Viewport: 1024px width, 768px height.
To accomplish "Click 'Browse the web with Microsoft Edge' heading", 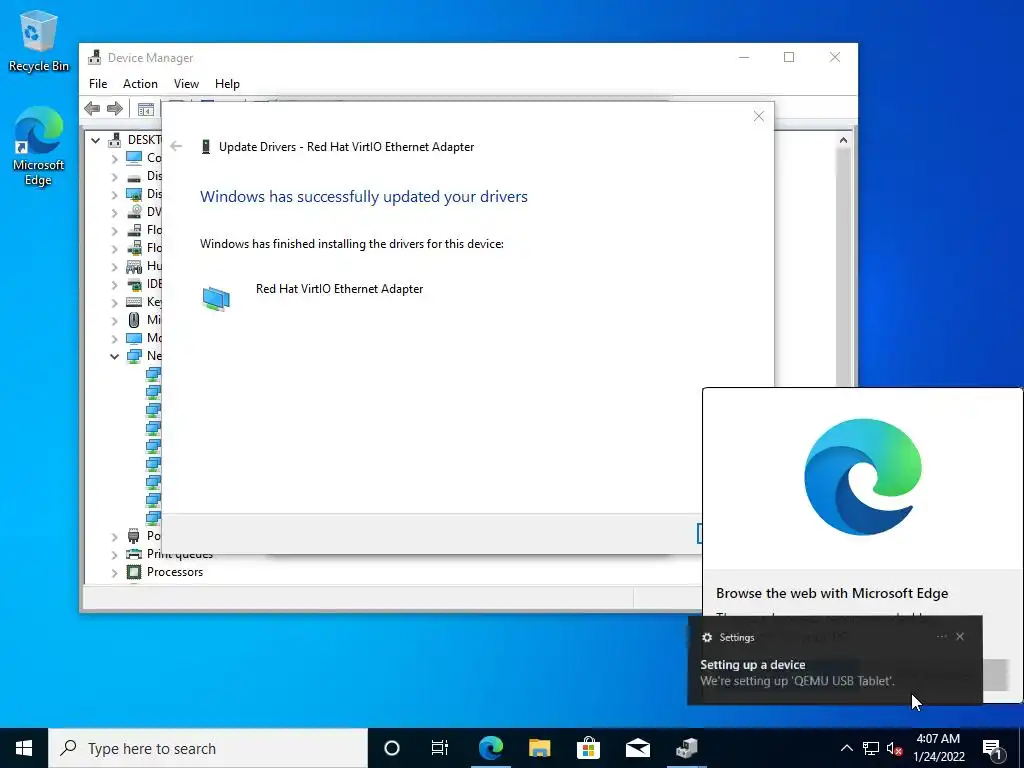I will 832,594.
